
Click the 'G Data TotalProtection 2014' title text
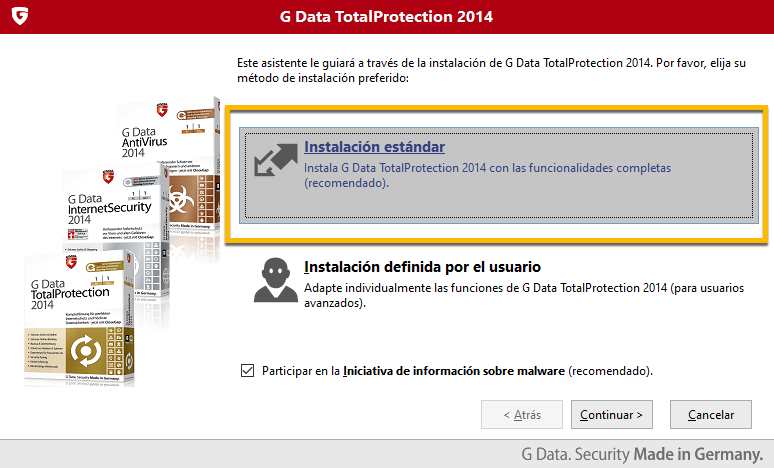(x=386, y=17)
